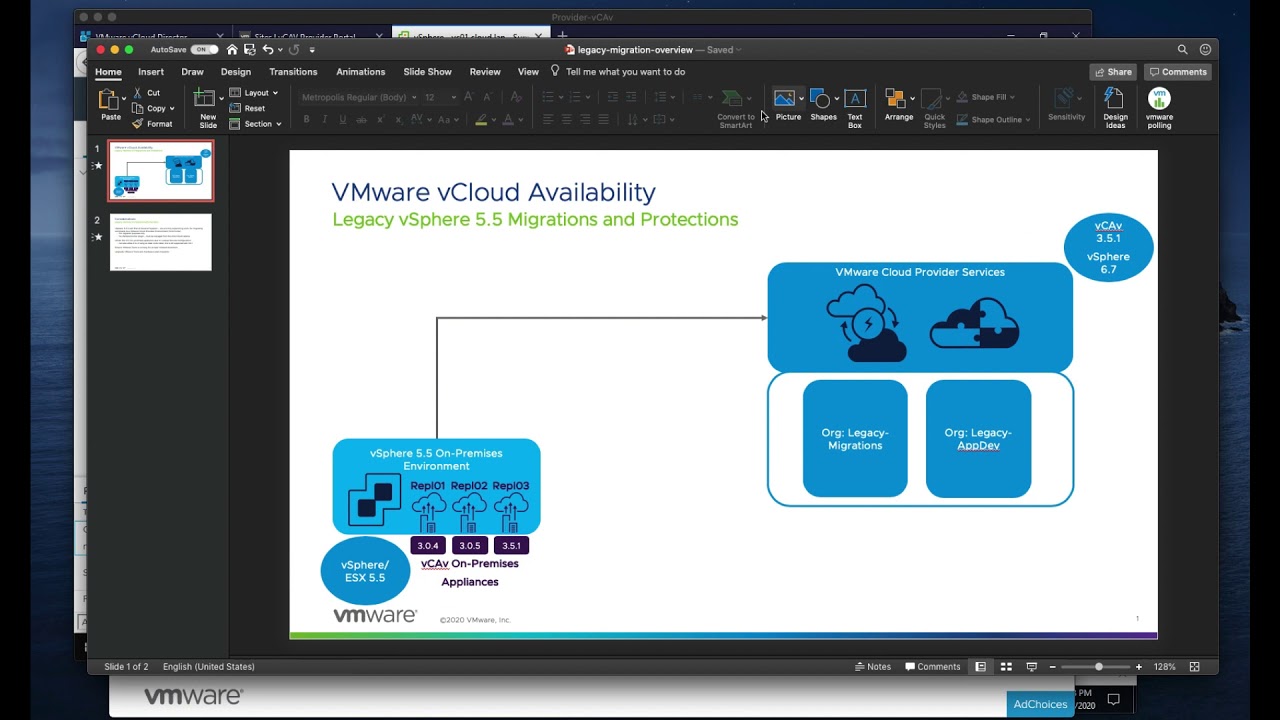The height and width of the screenshot is (720, 1280).
Task: Toggle the AutoSave switch
Action: (x=204, y=50)
